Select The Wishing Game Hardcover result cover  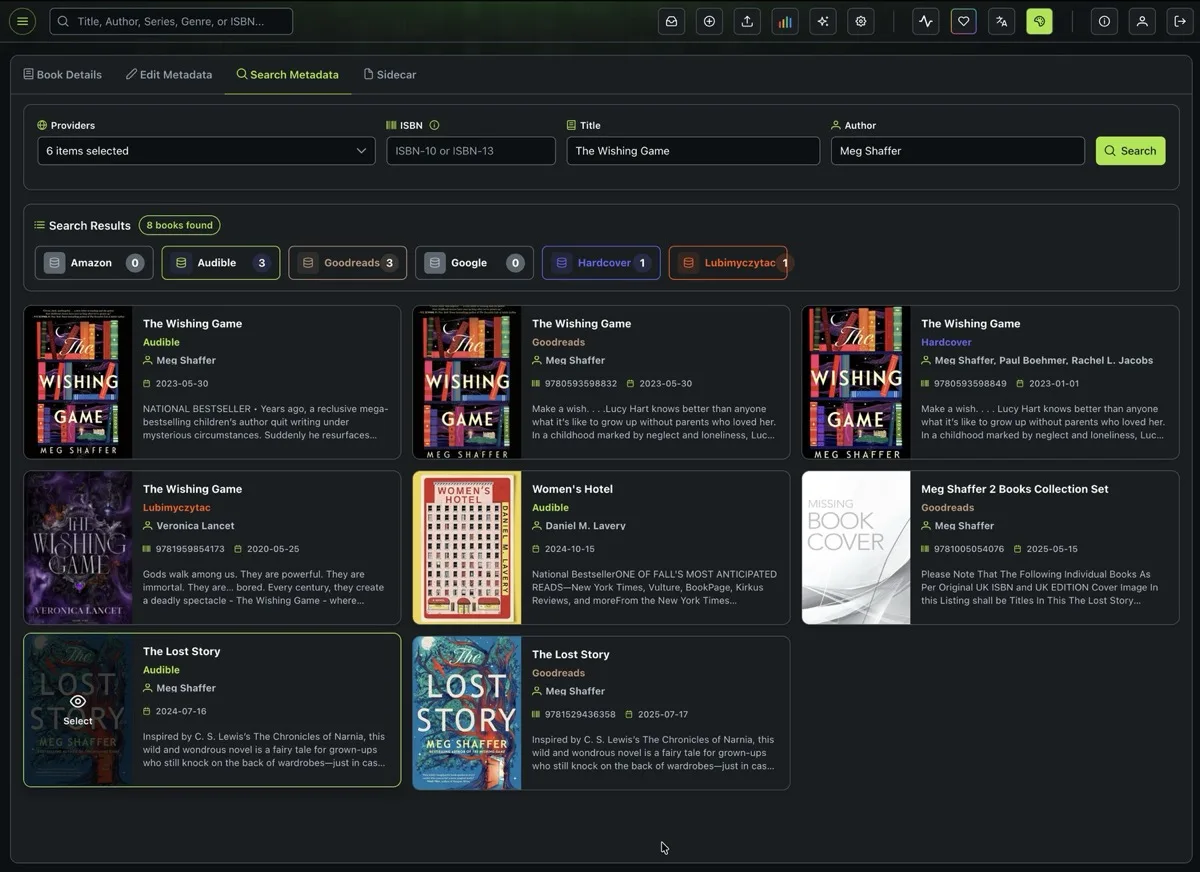coord(856,382)
